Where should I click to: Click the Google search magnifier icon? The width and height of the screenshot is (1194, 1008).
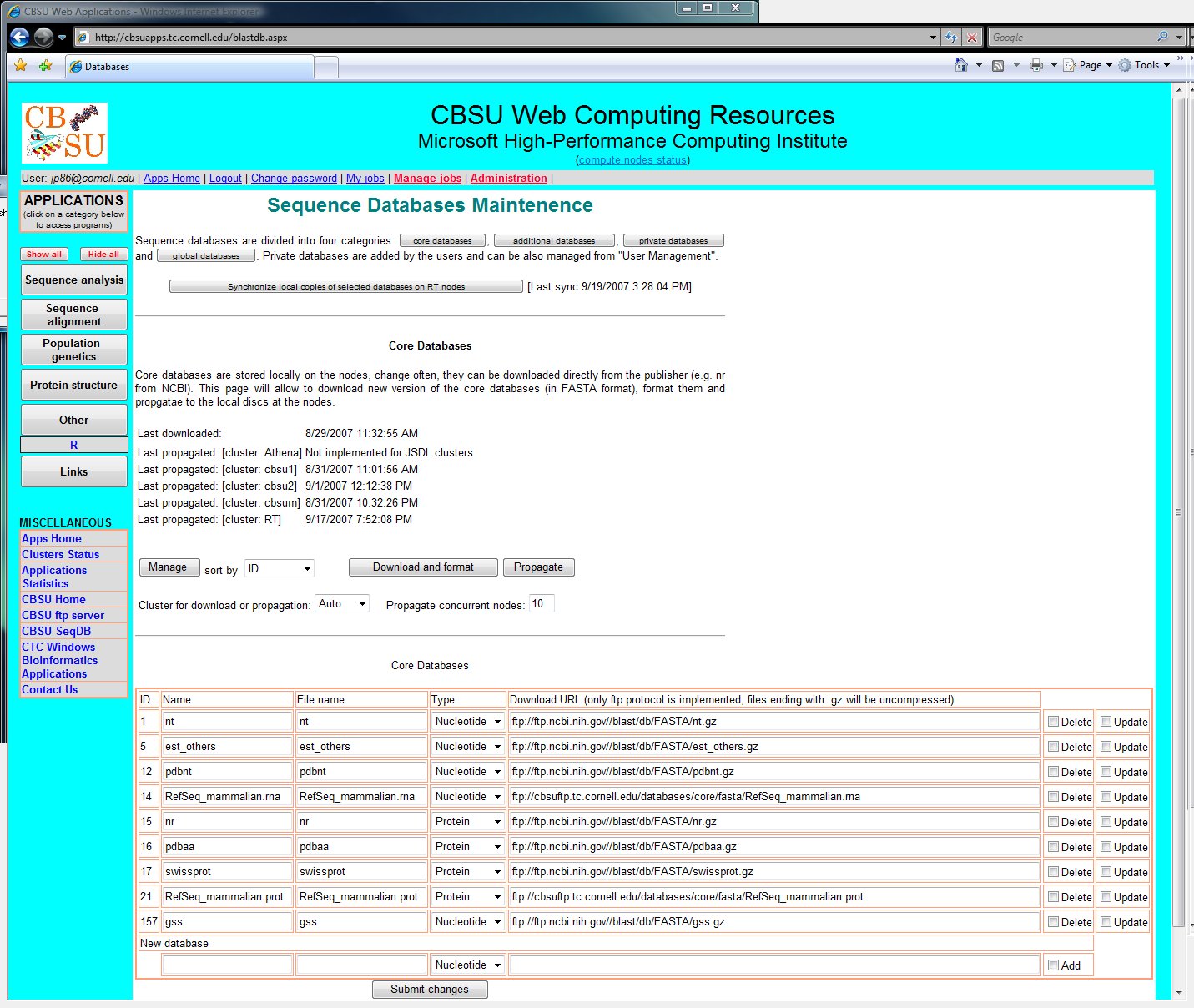(x=1163, y=38)
